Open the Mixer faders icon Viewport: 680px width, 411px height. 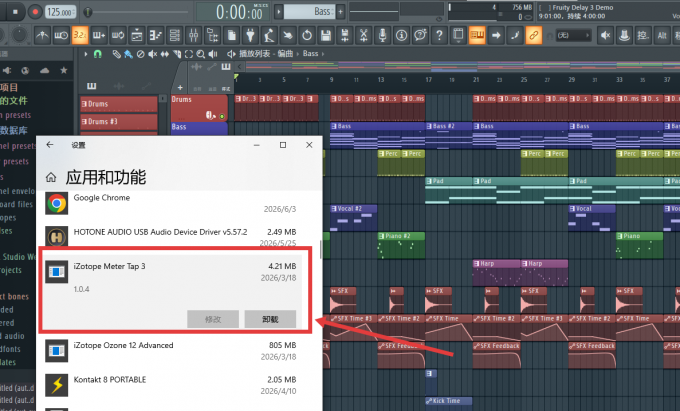[x=194, y=36]
